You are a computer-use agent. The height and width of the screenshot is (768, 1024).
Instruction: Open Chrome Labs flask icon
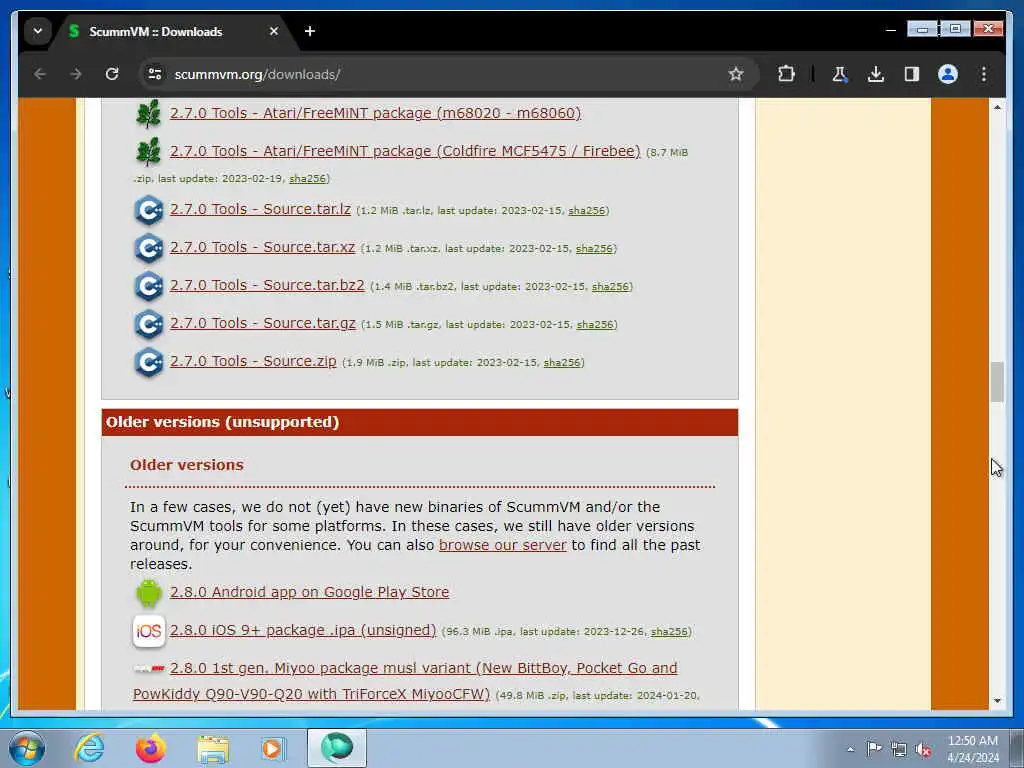pos(839,74)
